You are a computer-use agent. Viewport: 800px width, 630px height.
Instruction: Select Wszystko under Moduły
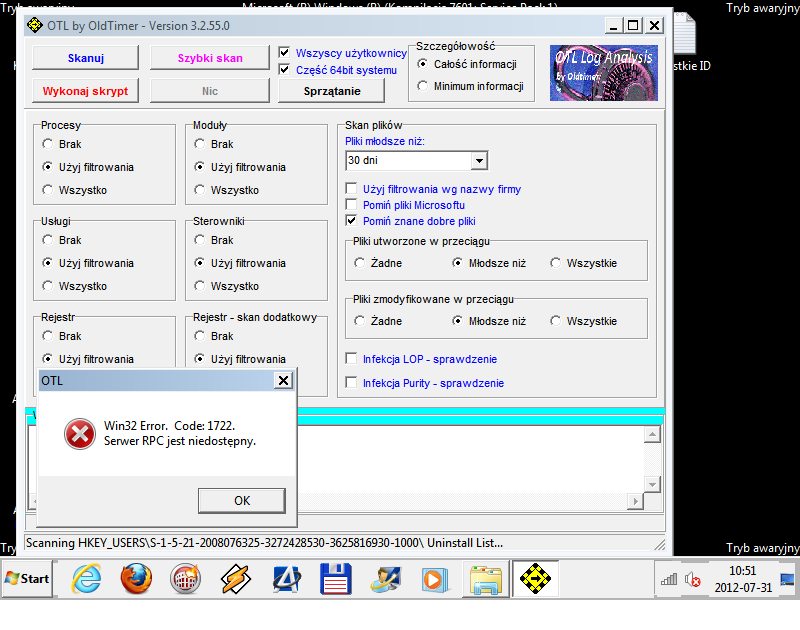pyautogui.click(x=199, y=190)
